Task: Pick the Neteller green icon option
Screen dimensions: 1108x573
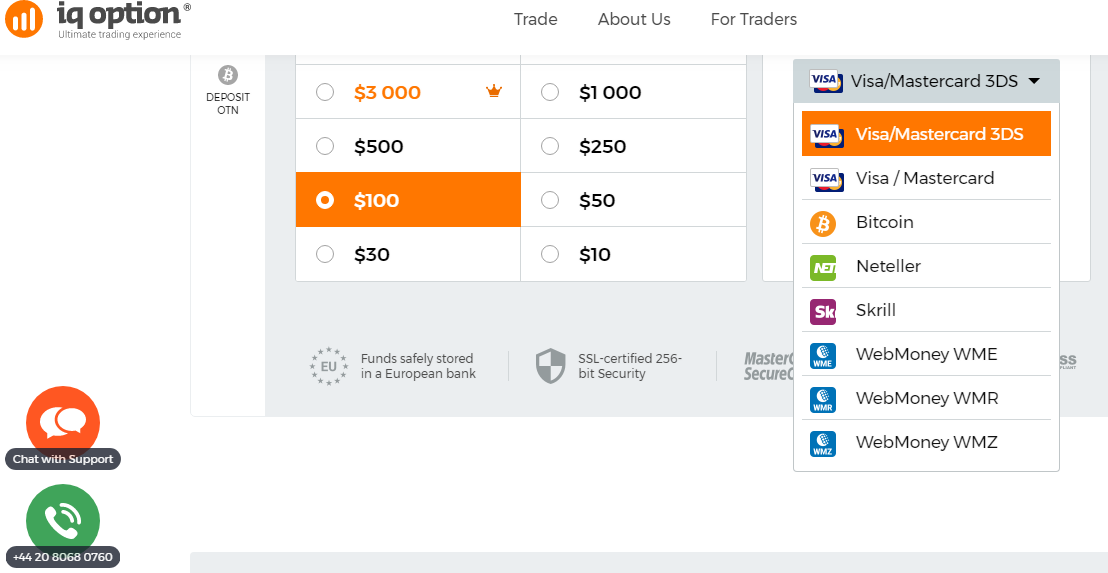Action: pos(823,267)
